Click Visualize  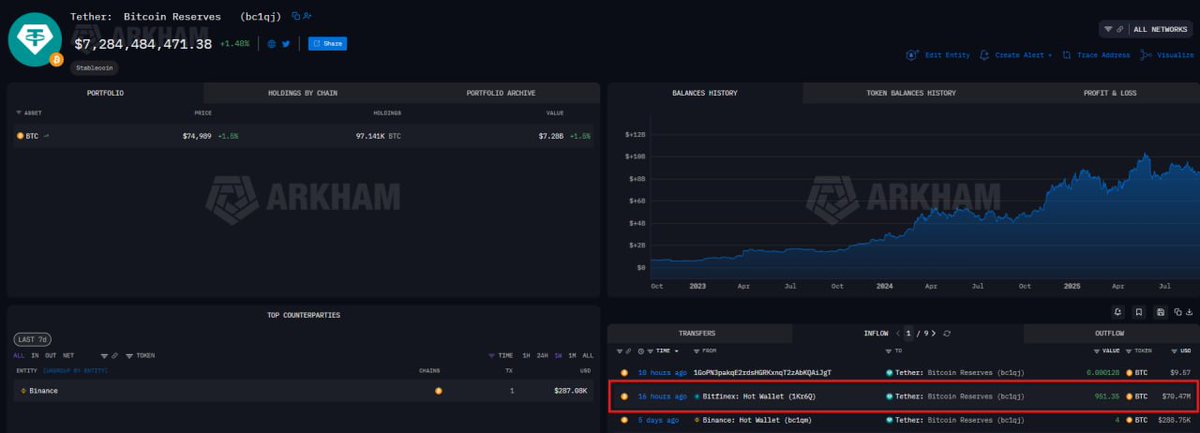click(x=1167, y=55)
